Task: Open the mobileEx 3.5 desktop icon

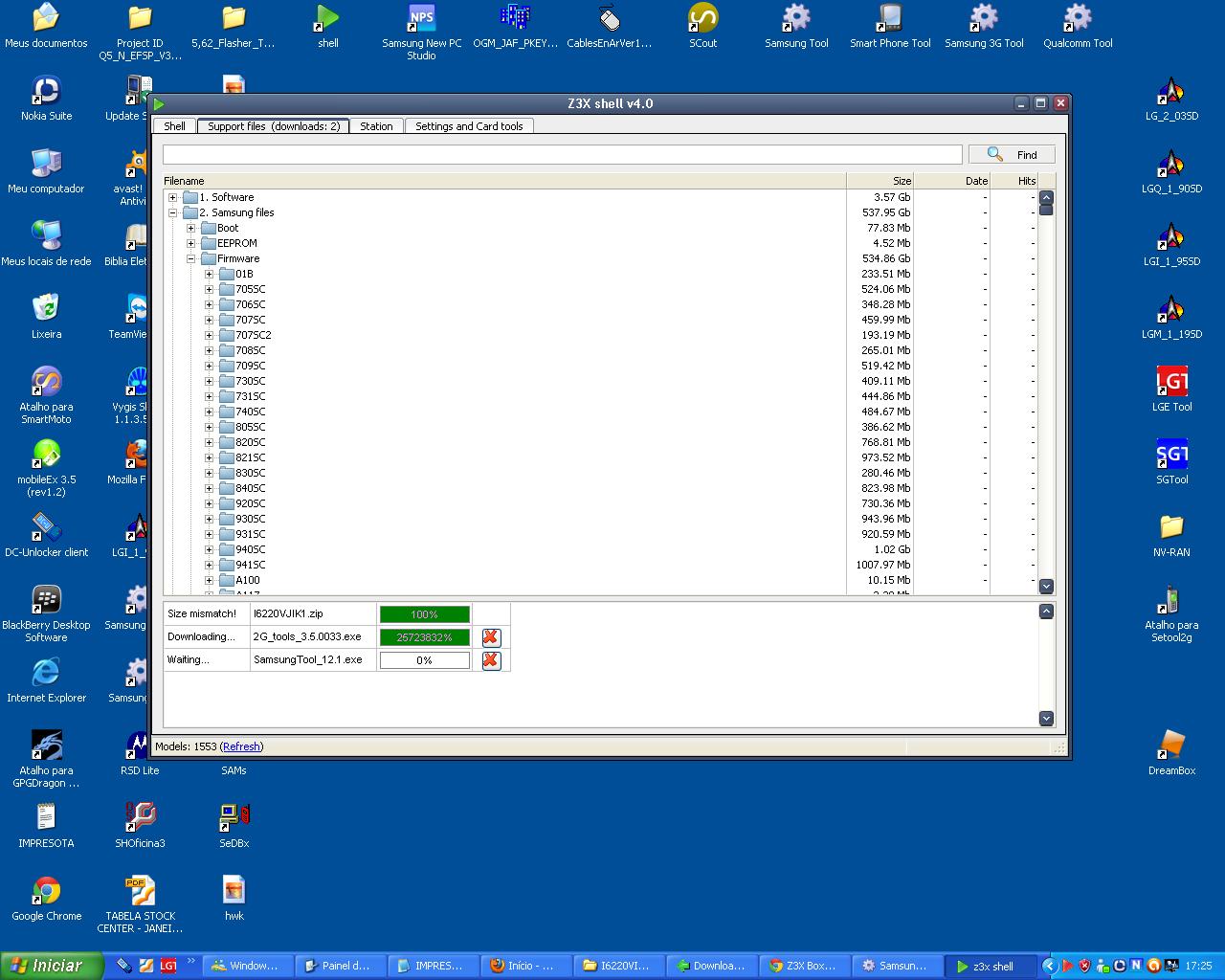Action: click(46, 468)
